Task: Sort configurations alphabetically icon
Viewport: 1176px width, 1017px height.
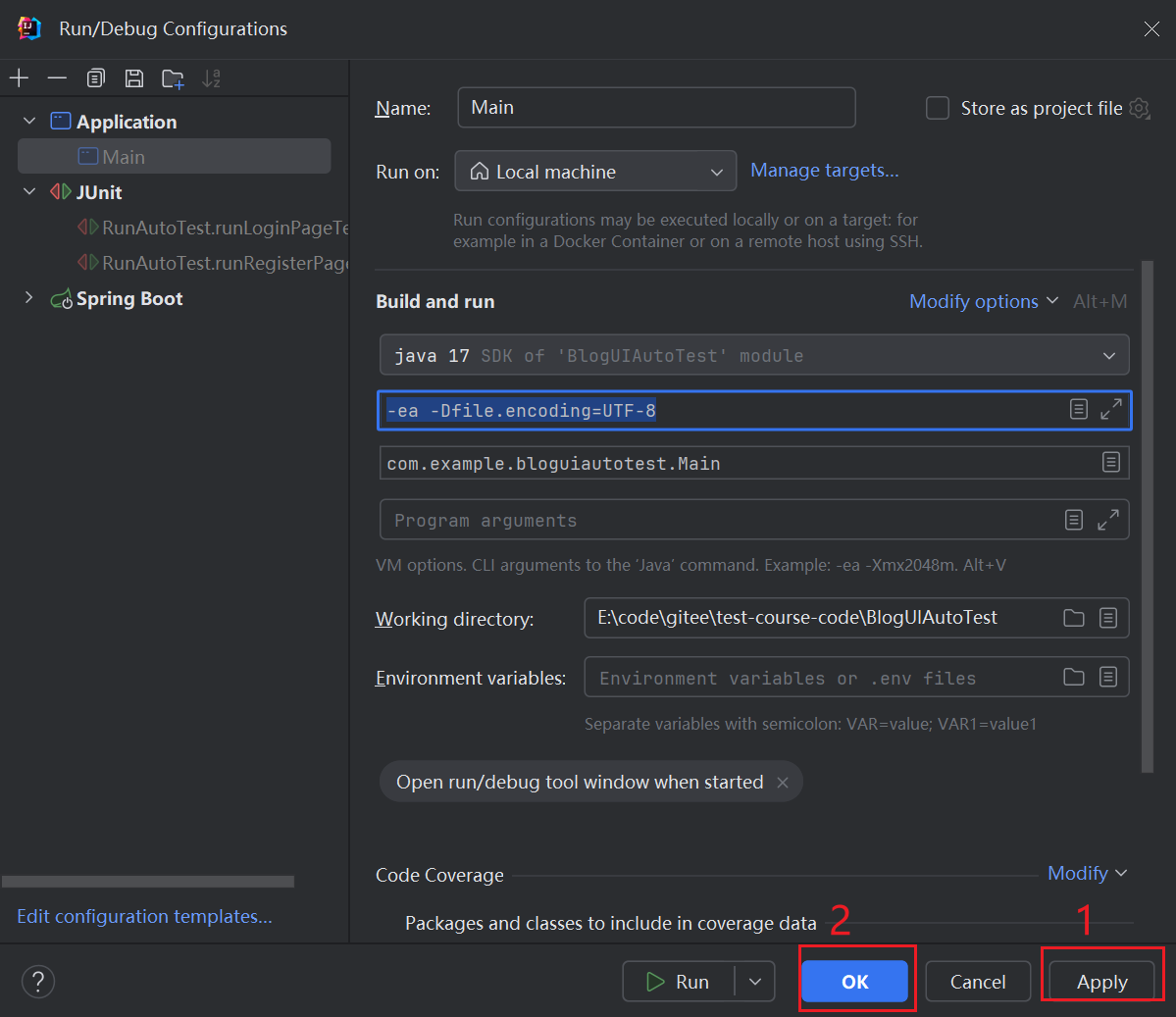Action: (212, 78)
